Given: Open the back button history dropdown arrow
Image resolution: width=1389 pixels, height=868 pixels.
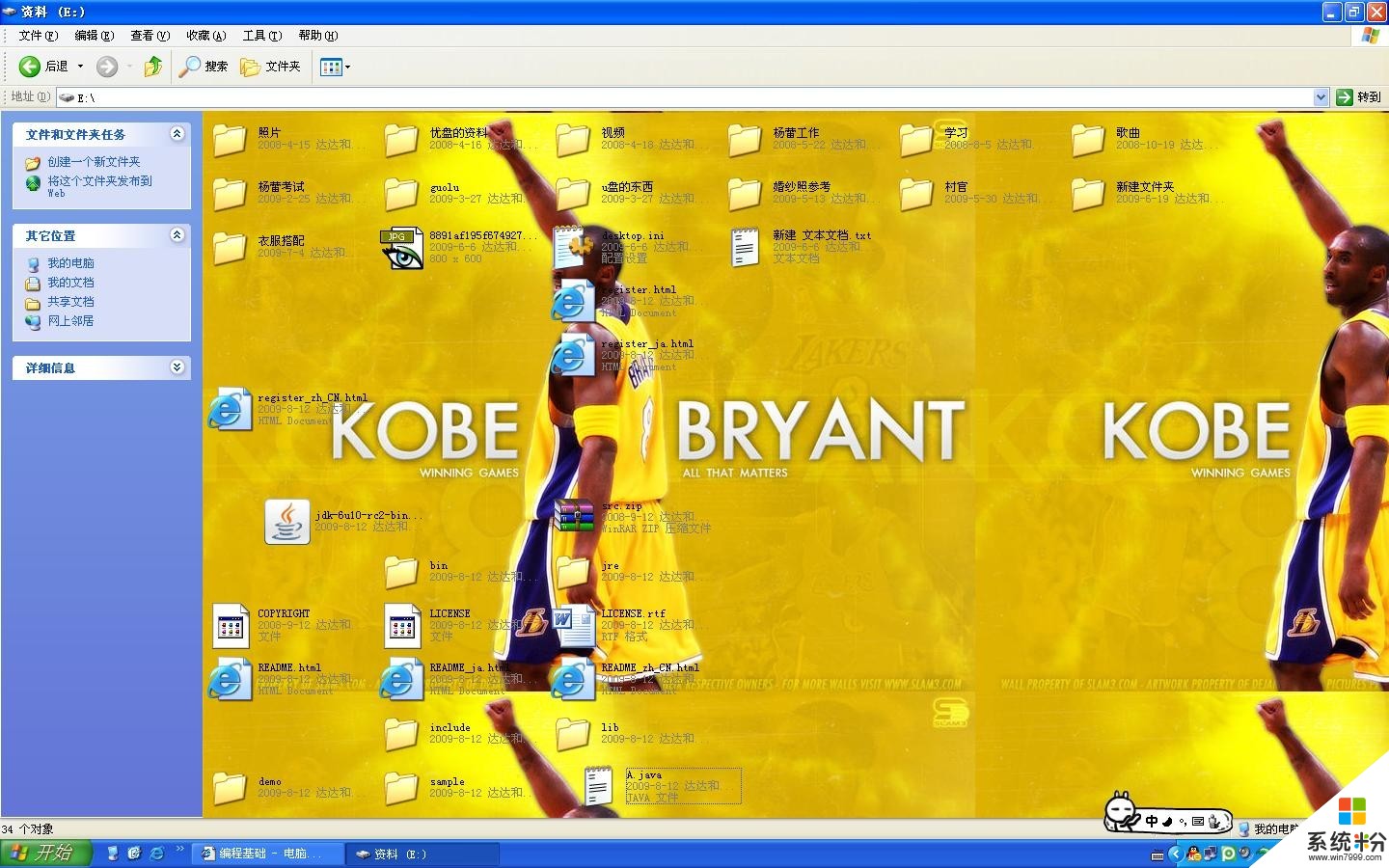Looking at the screenshot, I should point(80,67).
